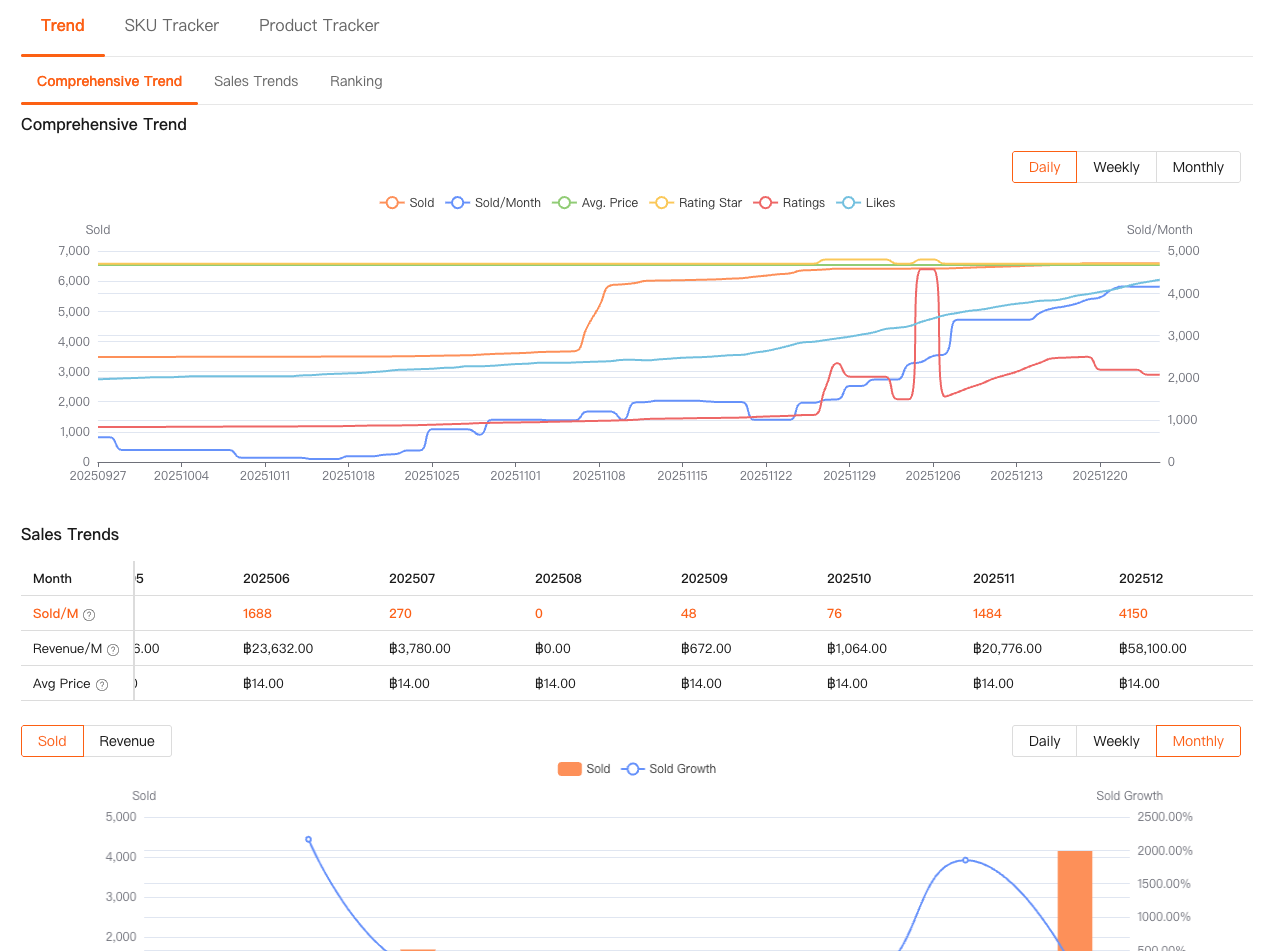This screenshot has width=1267, height=951.
Task: Set comprehensive trend chart to Monthly
Action: coord(1198,167)
